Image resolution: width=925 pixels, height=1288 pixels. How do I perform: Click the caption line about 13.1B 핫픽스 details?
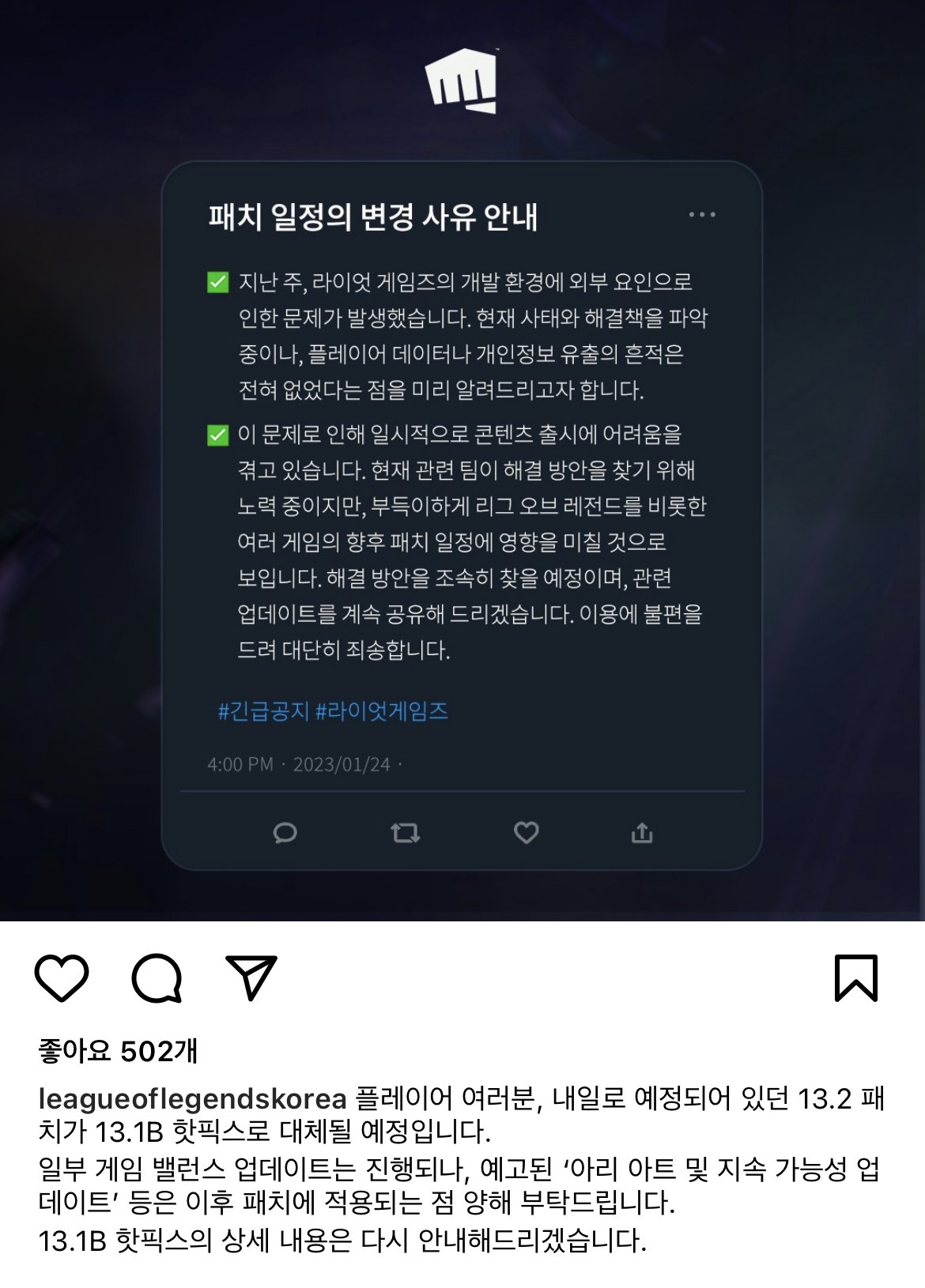[342, 1241]
